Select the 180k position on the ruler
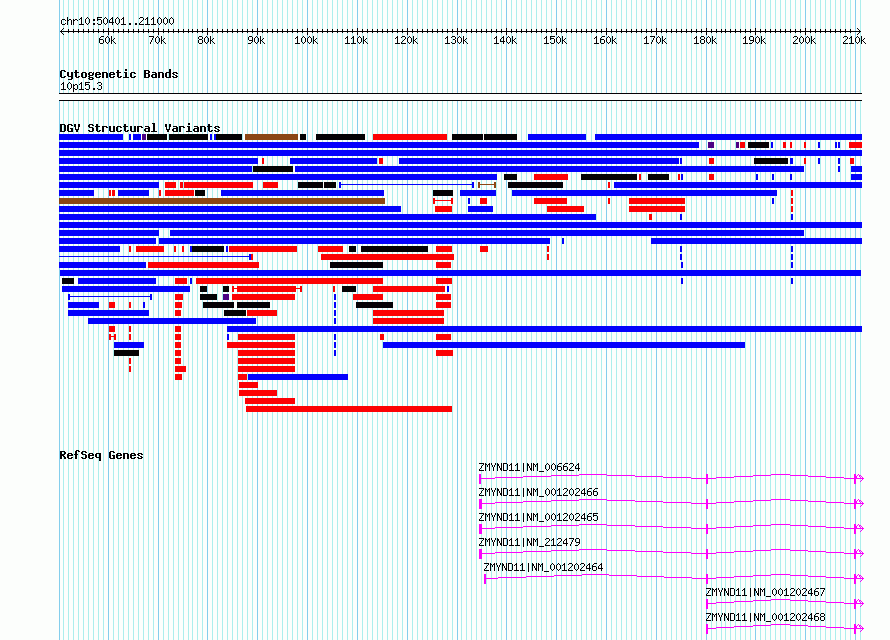Viewport: 890px width, 640px height. tap(705, 40)
